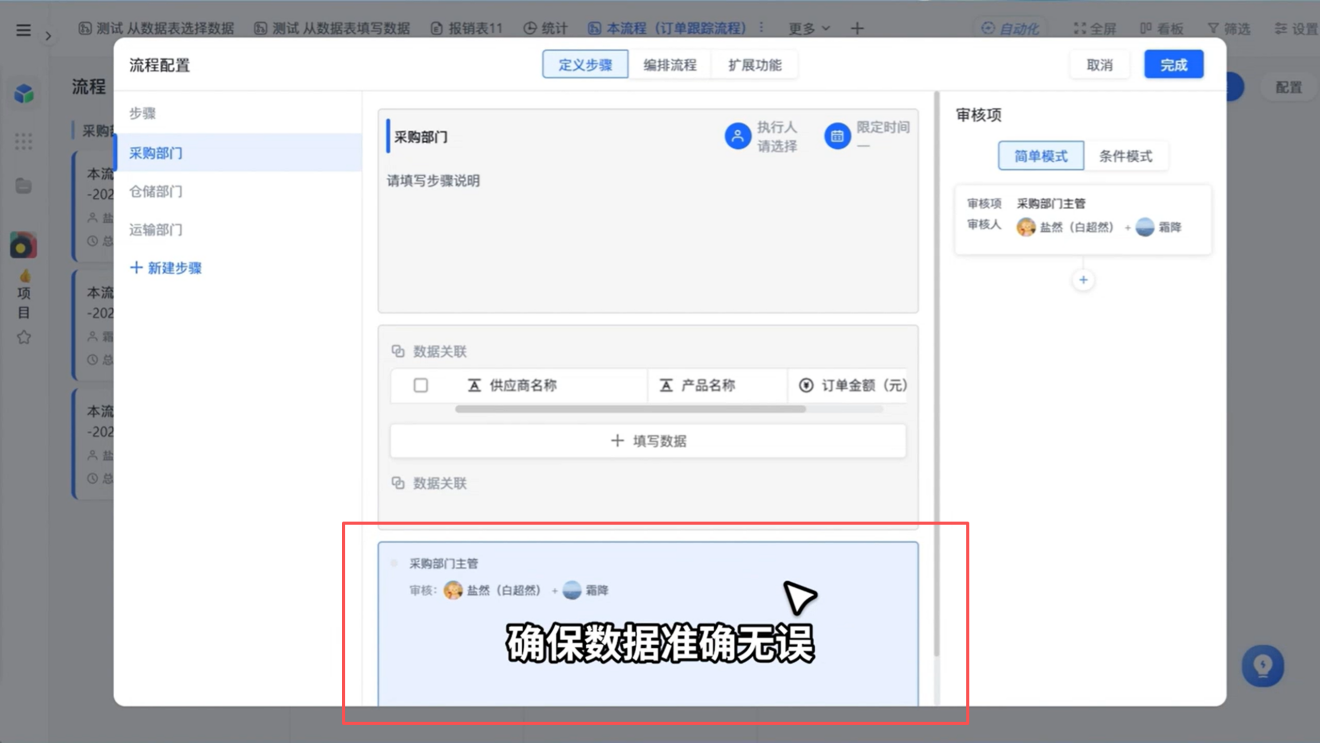
Task: Click the lightbulb help button bottom right
Action: pyautogui.click(x=1263, y=666)
